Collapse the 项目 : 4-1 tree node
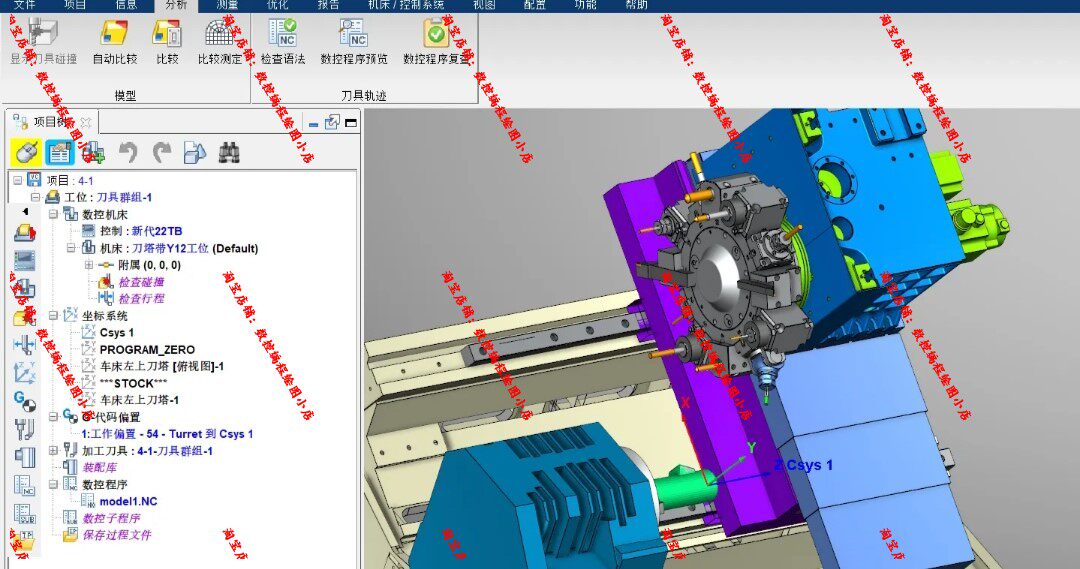The width and height of the screenshot is (1080, 569). [18, 180]
